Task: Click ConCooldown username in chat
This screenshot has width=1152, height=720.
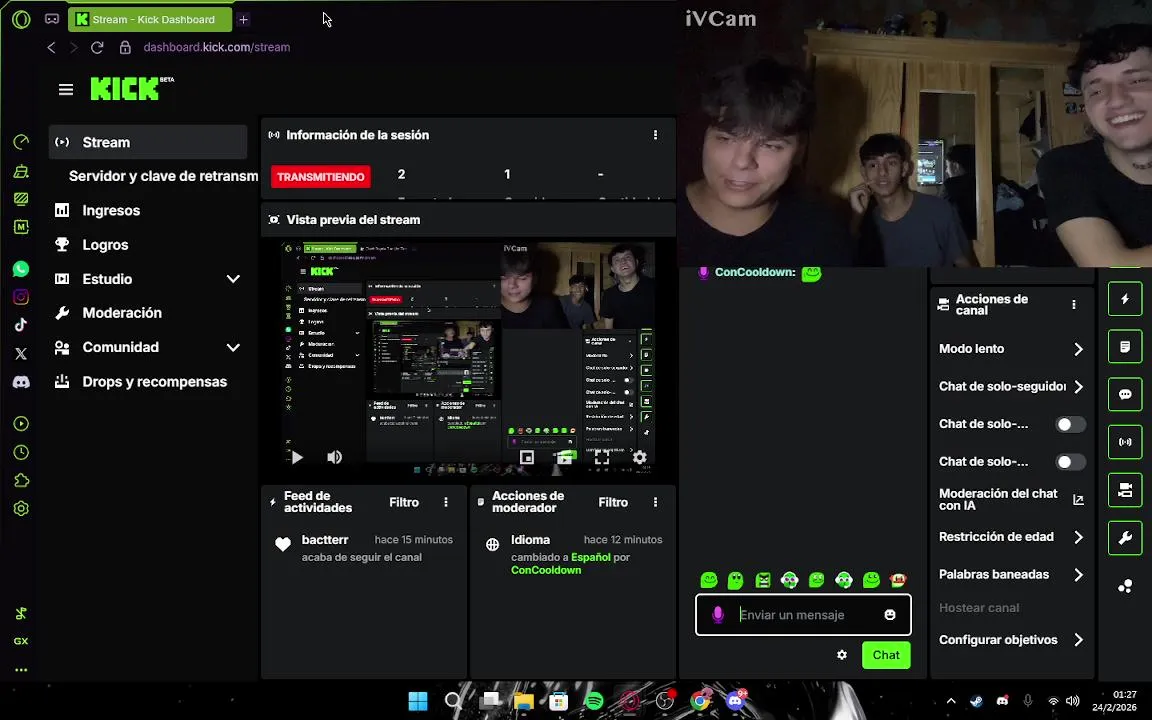Action: (x=755, y=272)
